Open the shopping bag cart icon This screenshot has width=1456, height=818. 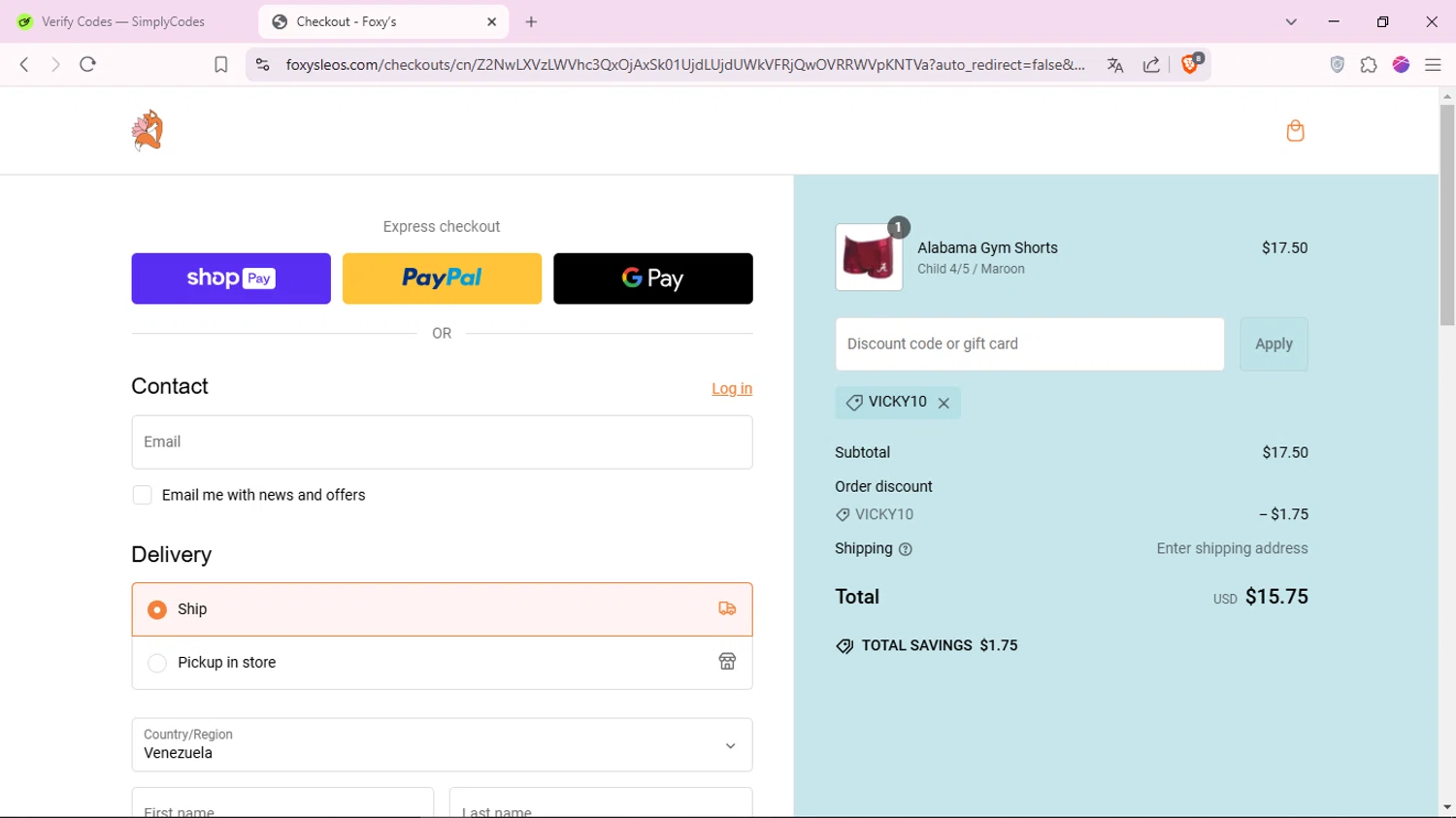tap(1295, 131)
